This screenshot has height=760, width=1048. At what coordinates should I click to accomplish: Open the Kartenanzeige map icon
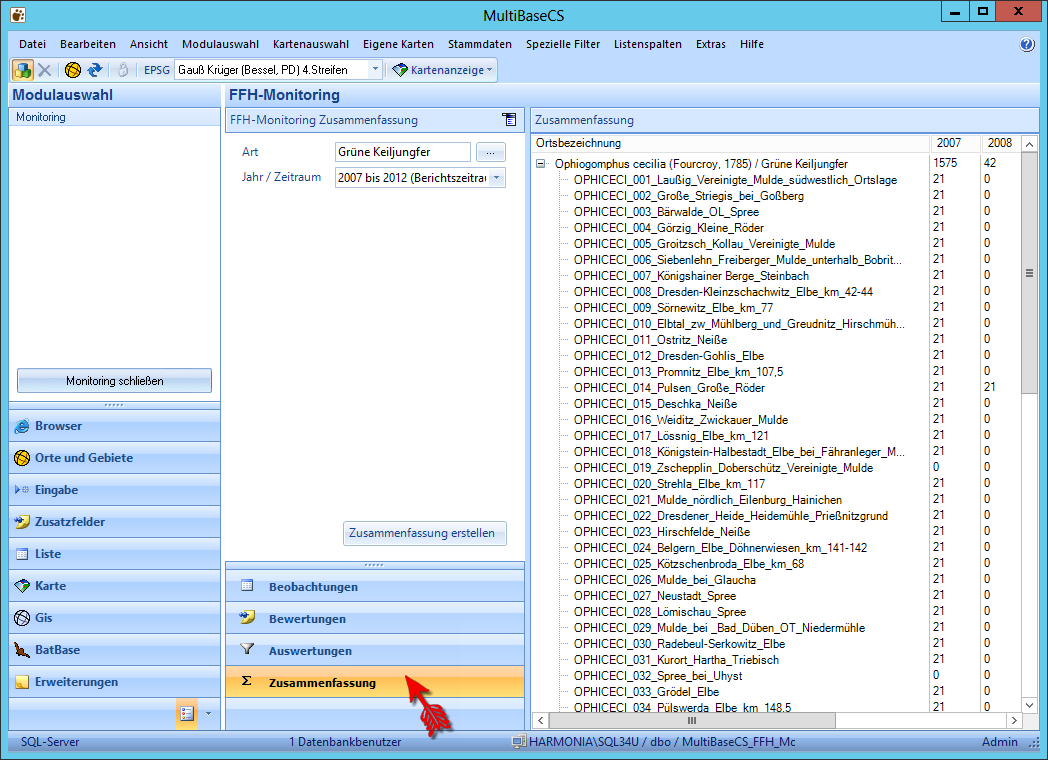400,70
